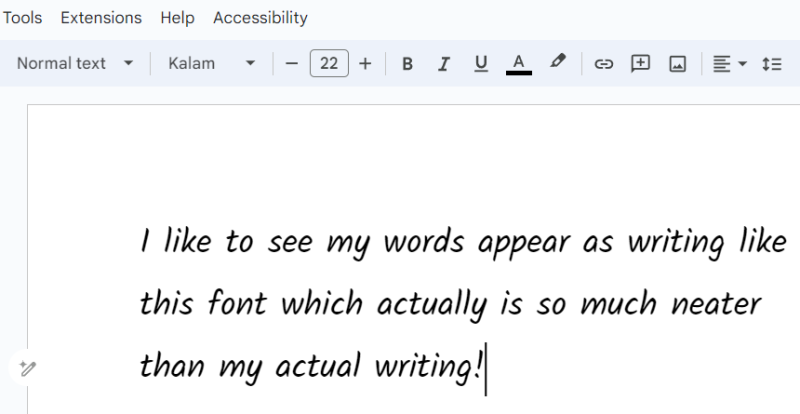This screenshot has width=800, height=414.
Task: Open the Accessibility menu
Action: tap(260, 18)
